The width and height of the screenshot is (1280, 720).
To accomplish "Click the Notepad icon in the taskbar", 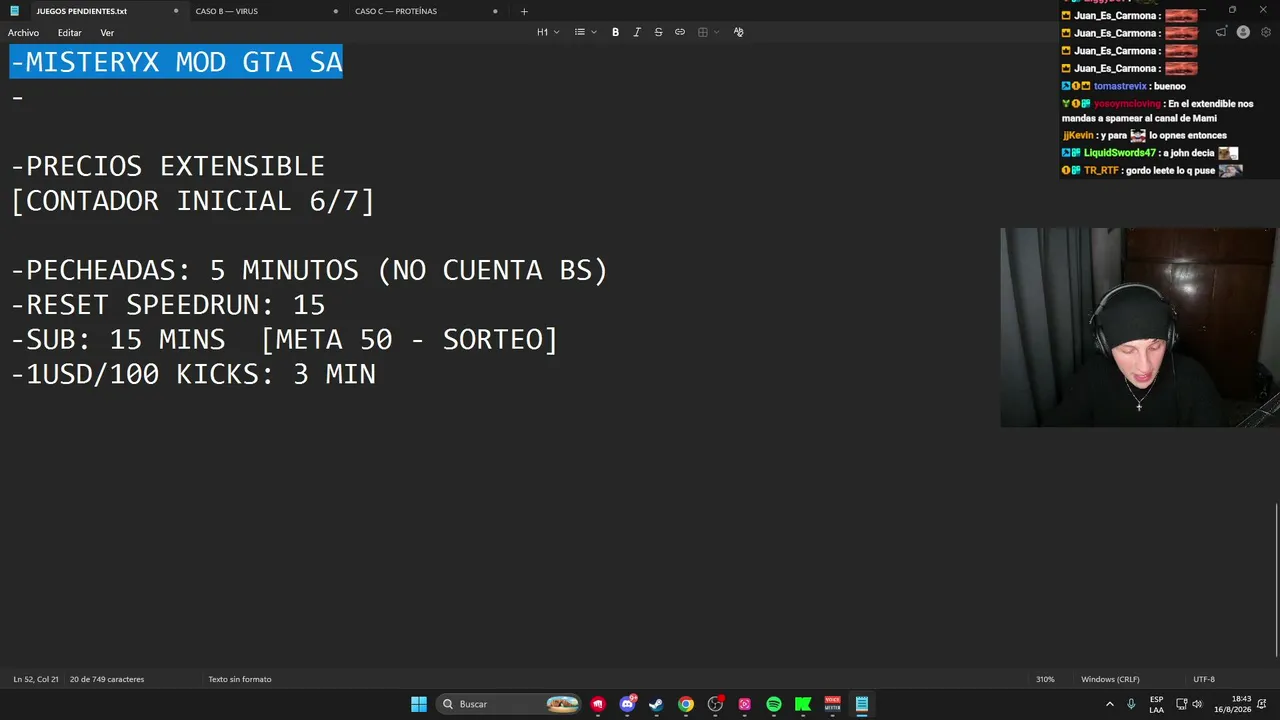I will (861, 704).
